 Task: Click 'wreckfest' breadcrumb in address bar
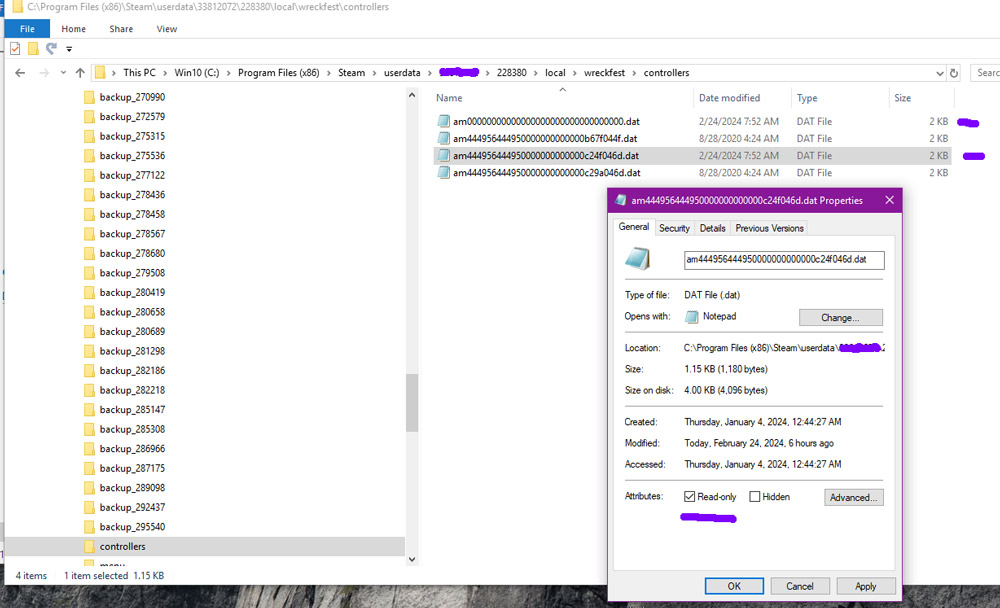tap(604, 73)
